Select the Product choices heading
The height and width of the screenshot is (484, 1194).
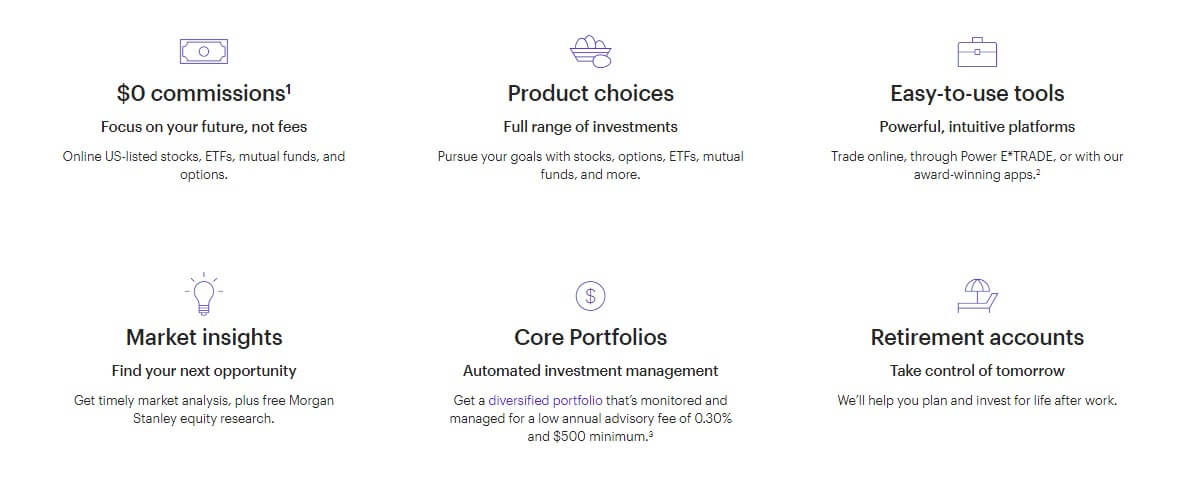coord(590,93)
